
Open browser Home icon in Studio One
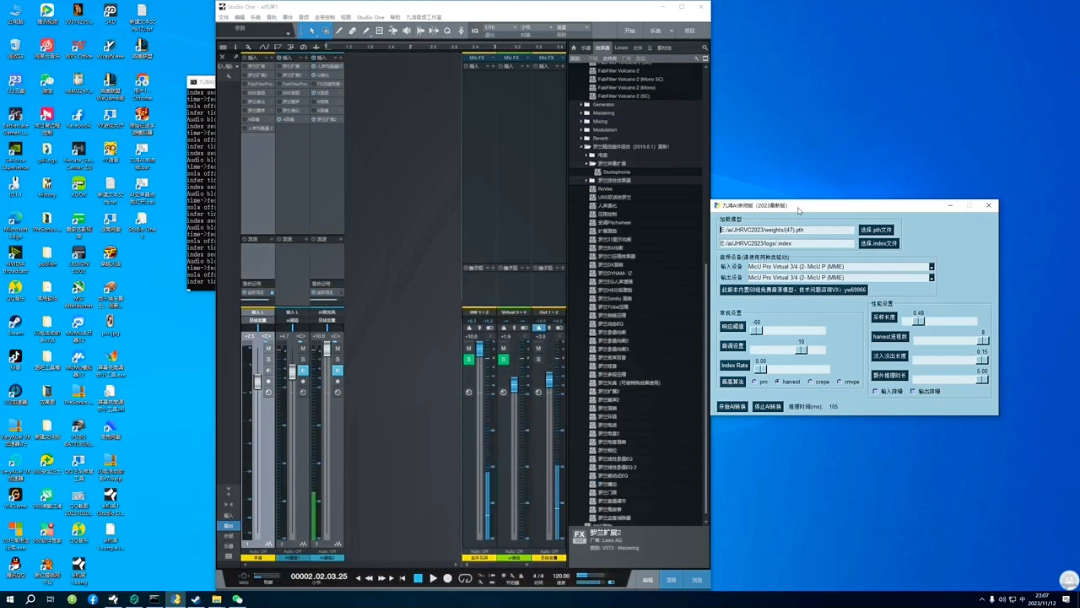click(574, 48)
